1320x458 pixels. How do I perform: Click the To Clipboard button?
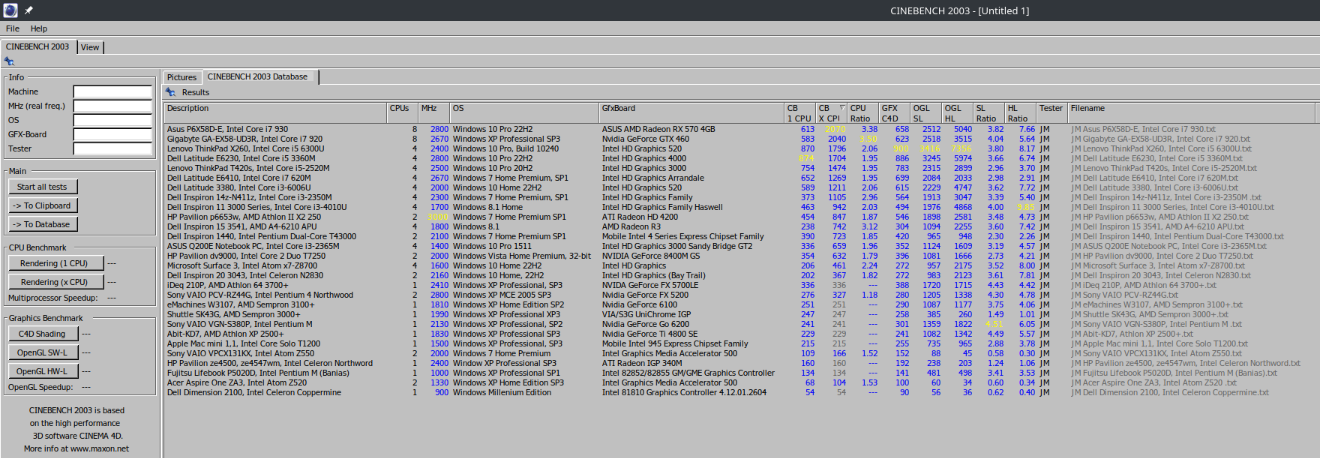pyautogui.click(x=43, y=206)
